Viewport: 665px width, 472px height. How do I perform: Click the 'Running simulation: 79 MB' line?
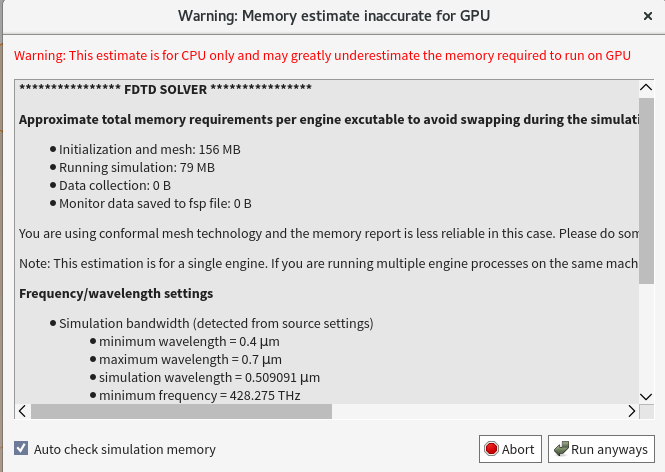click(x=137, y=167)
